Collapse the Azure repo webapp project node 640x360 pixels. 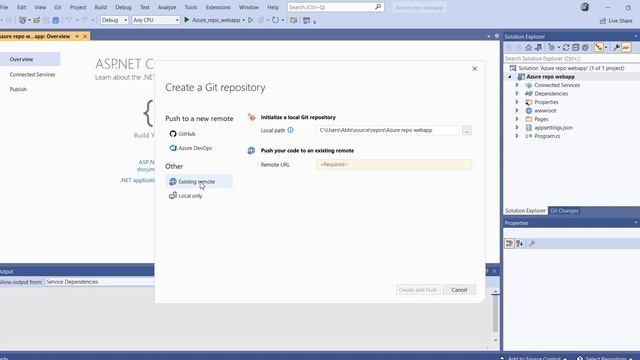point(509,77)
